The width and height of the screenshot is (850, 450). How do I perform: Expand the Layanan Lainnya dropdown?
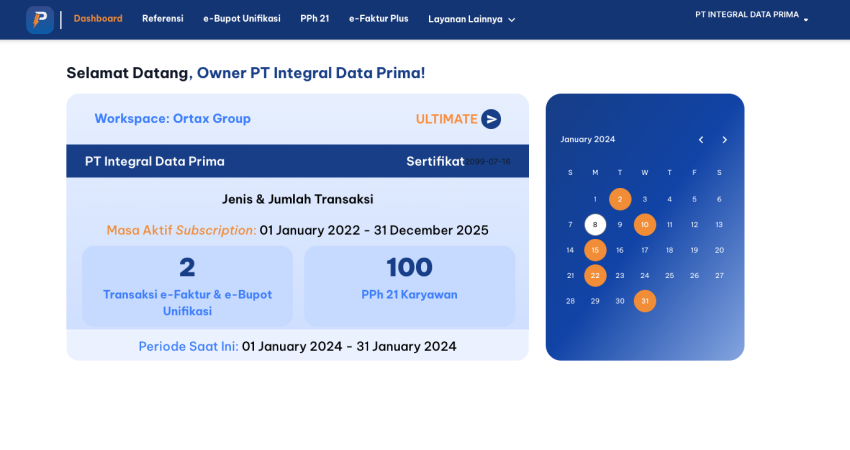(x=471, y=19)
